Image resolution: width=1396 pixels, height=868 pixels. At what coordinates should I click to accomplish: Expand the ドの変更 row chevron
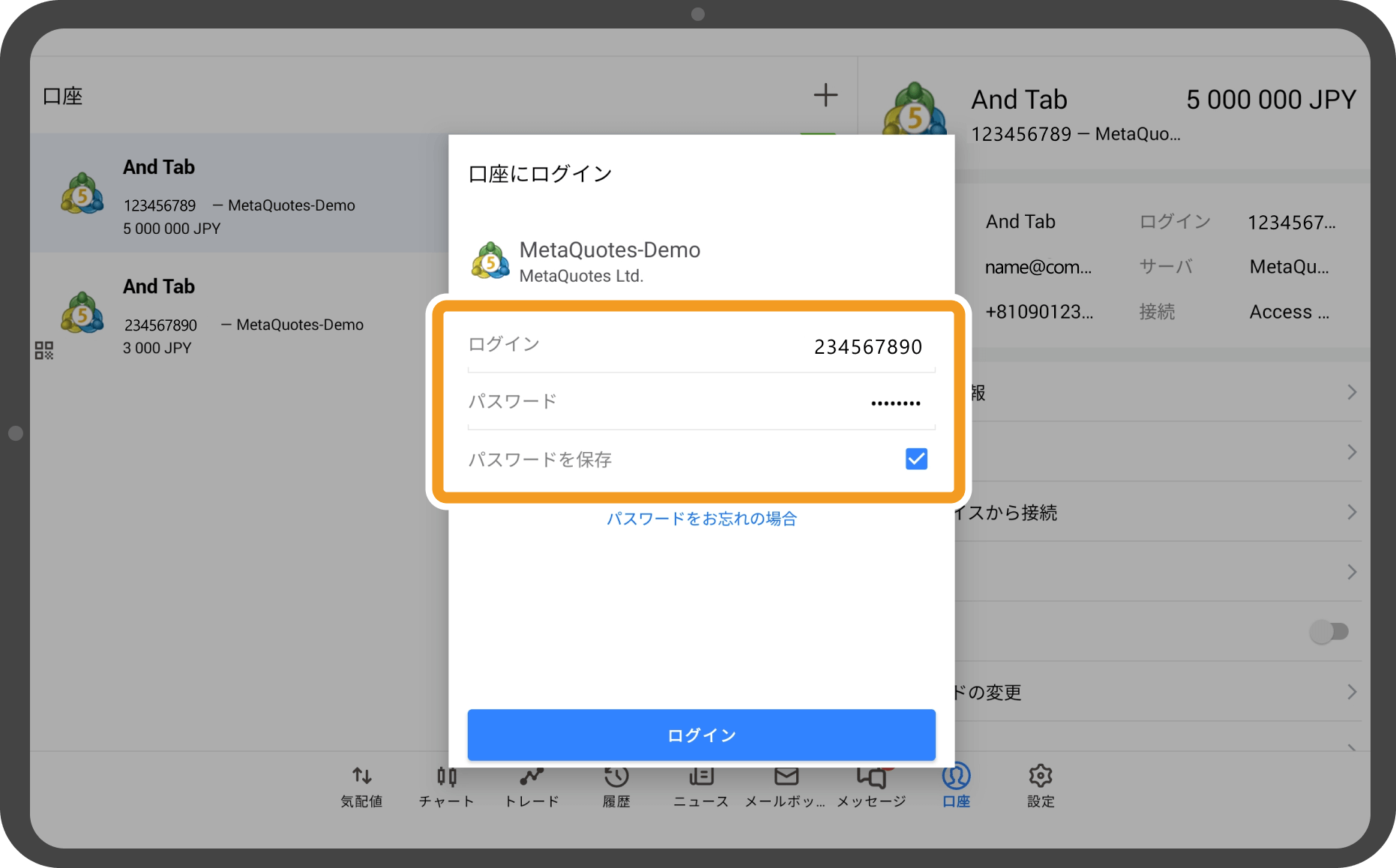pos(1352,692)
